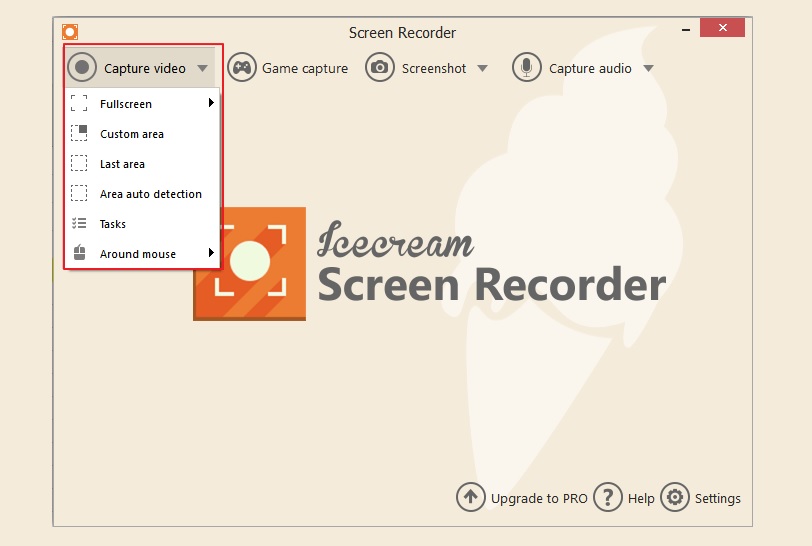
Task: Open the Help link text
Action: pyautogui.click(x=641, y=498)
